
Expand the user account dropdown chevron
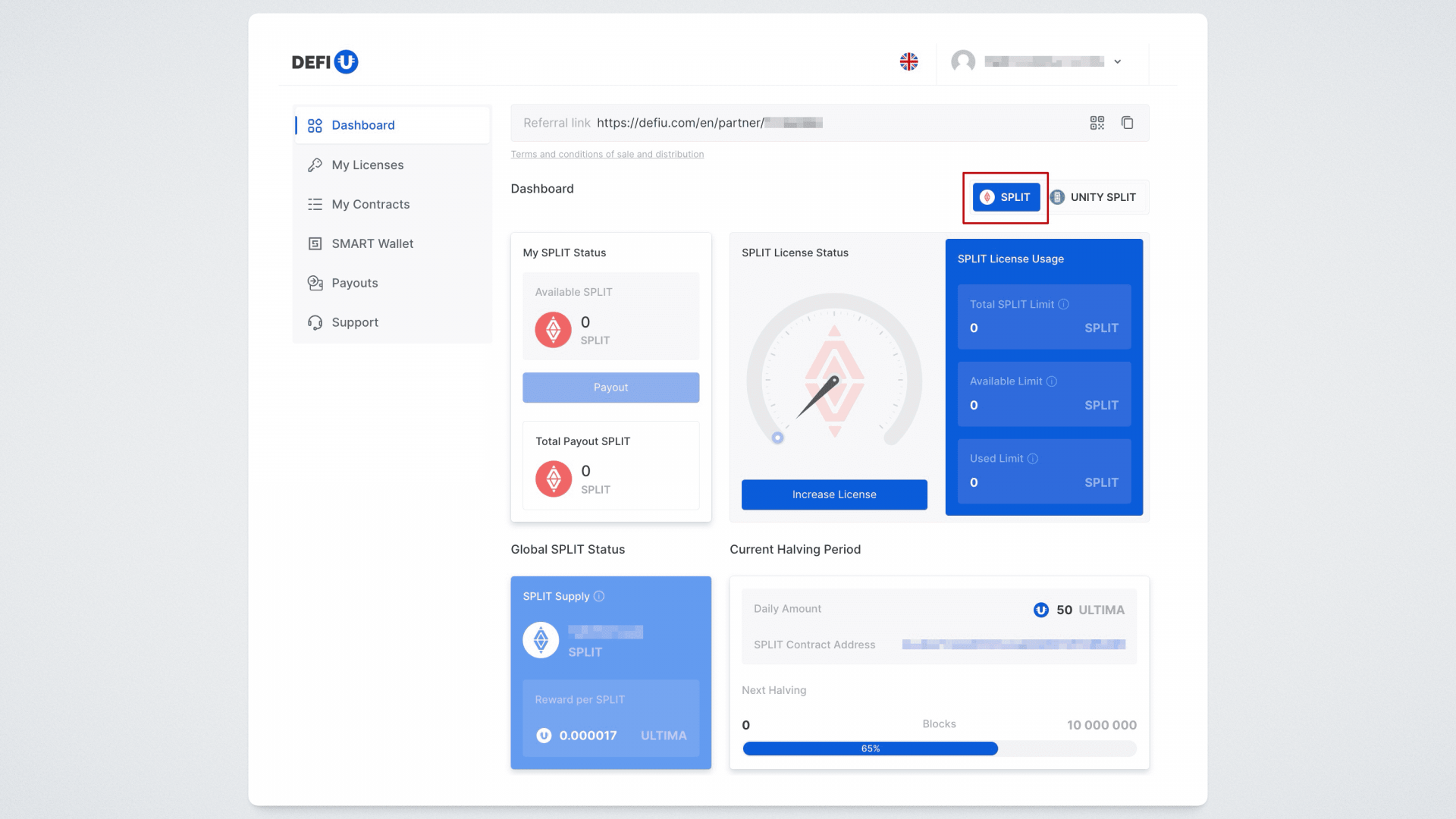pos(1117,62)
